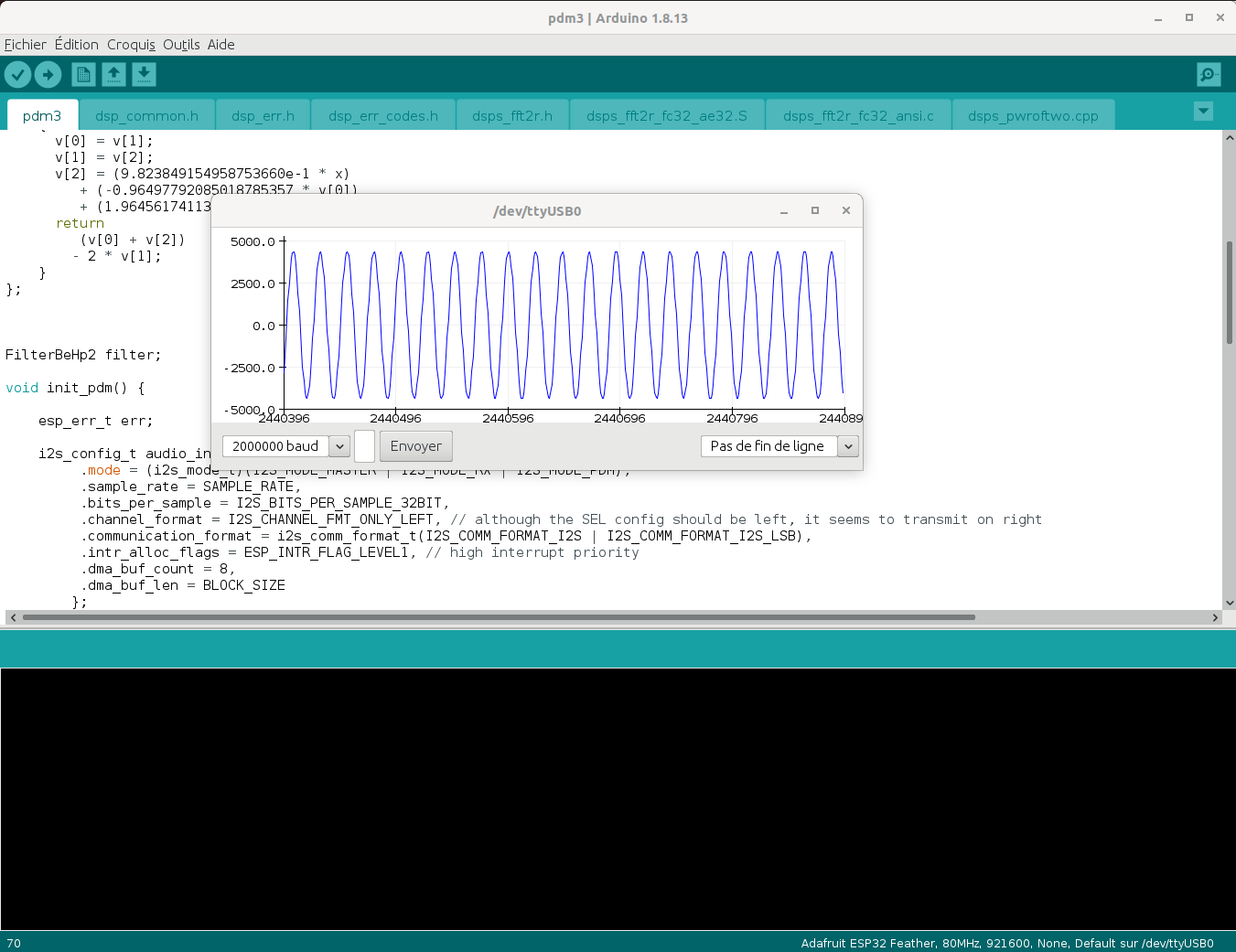Click the editor vertical scrollbar thumb
This screenshot has height=952, width=1236.
coord(1230,292)
